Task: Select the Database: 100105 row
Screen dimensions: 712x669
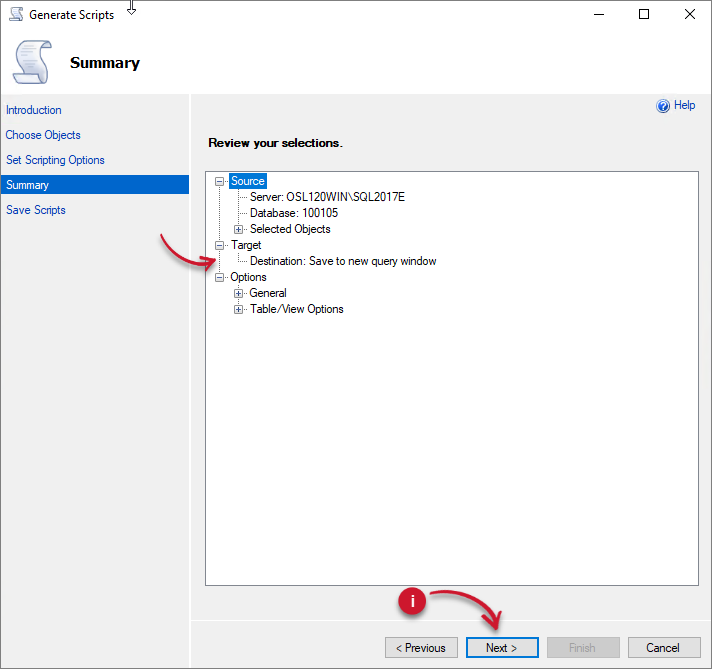Action: [x=294, y=213]
